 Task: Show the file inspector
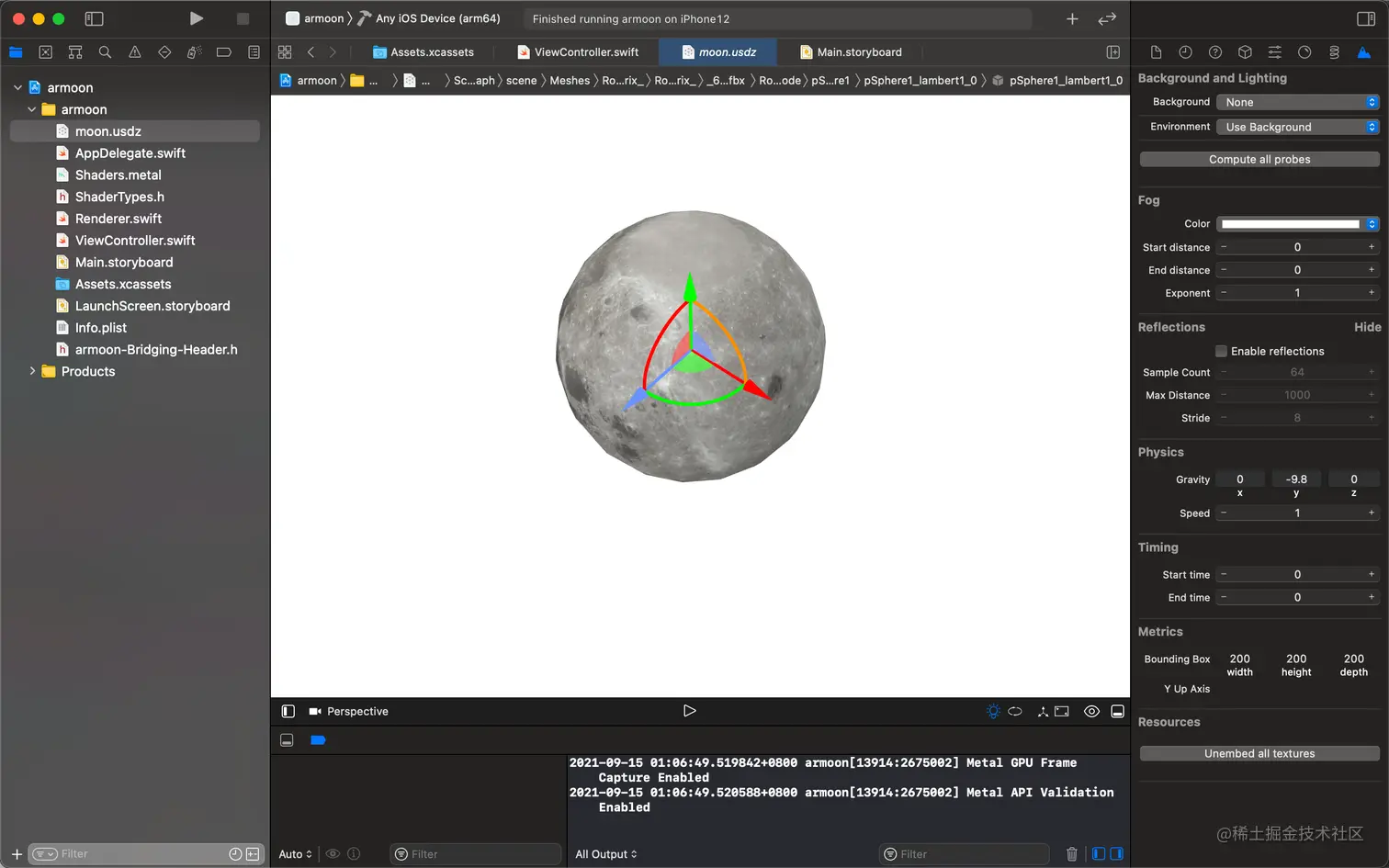point(1156,52)
